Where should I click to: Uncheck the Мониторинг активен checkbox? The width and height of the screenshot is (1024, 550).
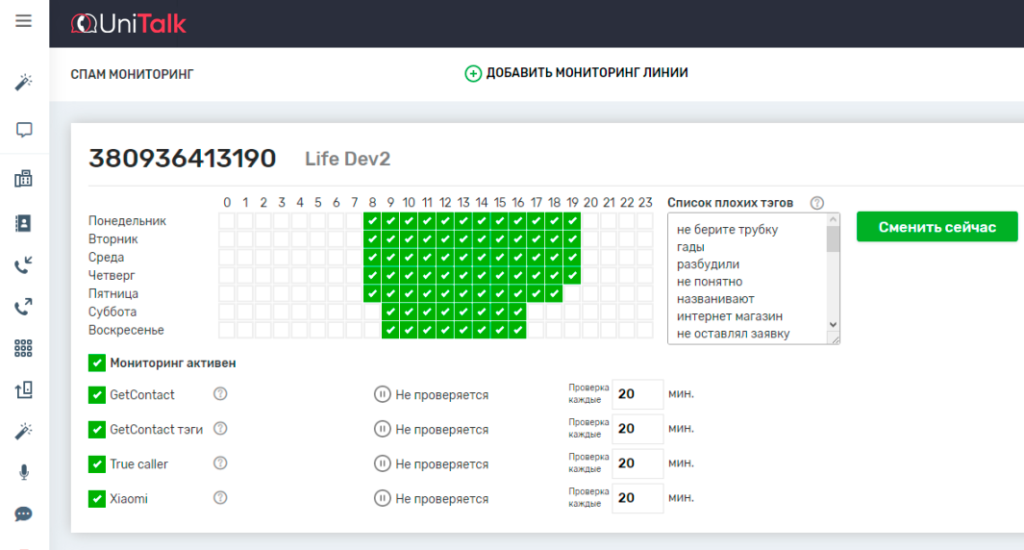tap(97, 363)
